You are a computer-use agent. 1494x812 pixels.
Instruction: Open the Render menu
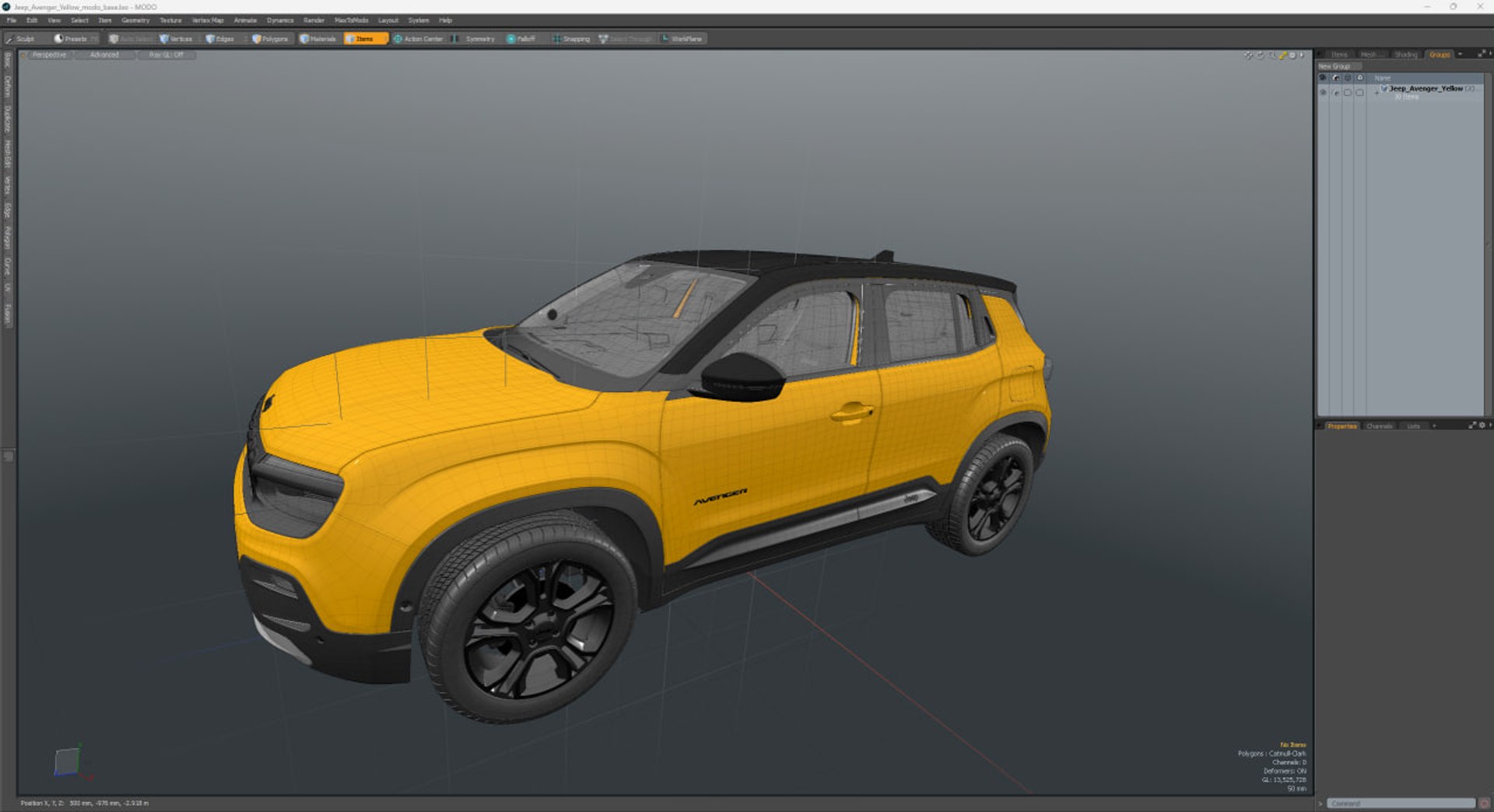(314, 20)
